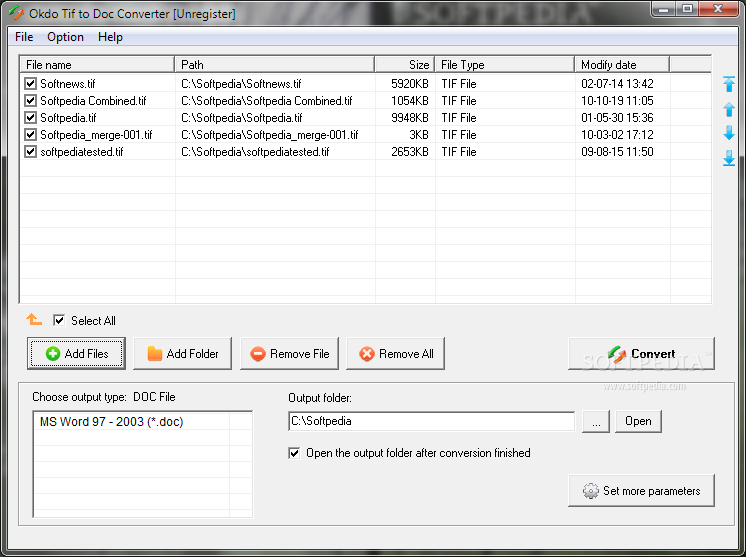Open Set more parameters dialog
Viewport: 746px width, 557px height.
pyautogui.click(x=641, y=490)
